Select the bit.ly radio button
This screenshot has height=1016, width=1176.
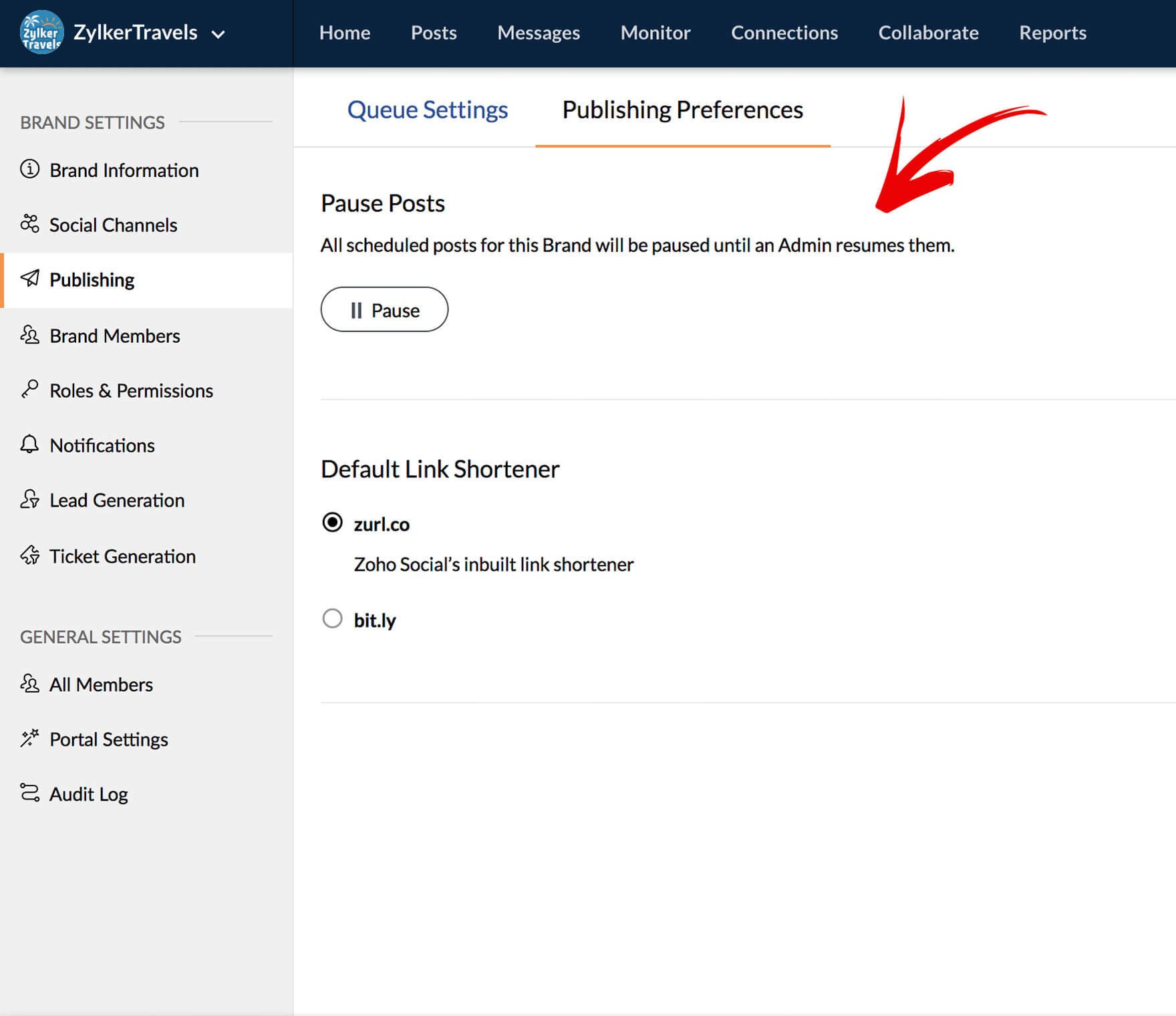tap(332, 618)
